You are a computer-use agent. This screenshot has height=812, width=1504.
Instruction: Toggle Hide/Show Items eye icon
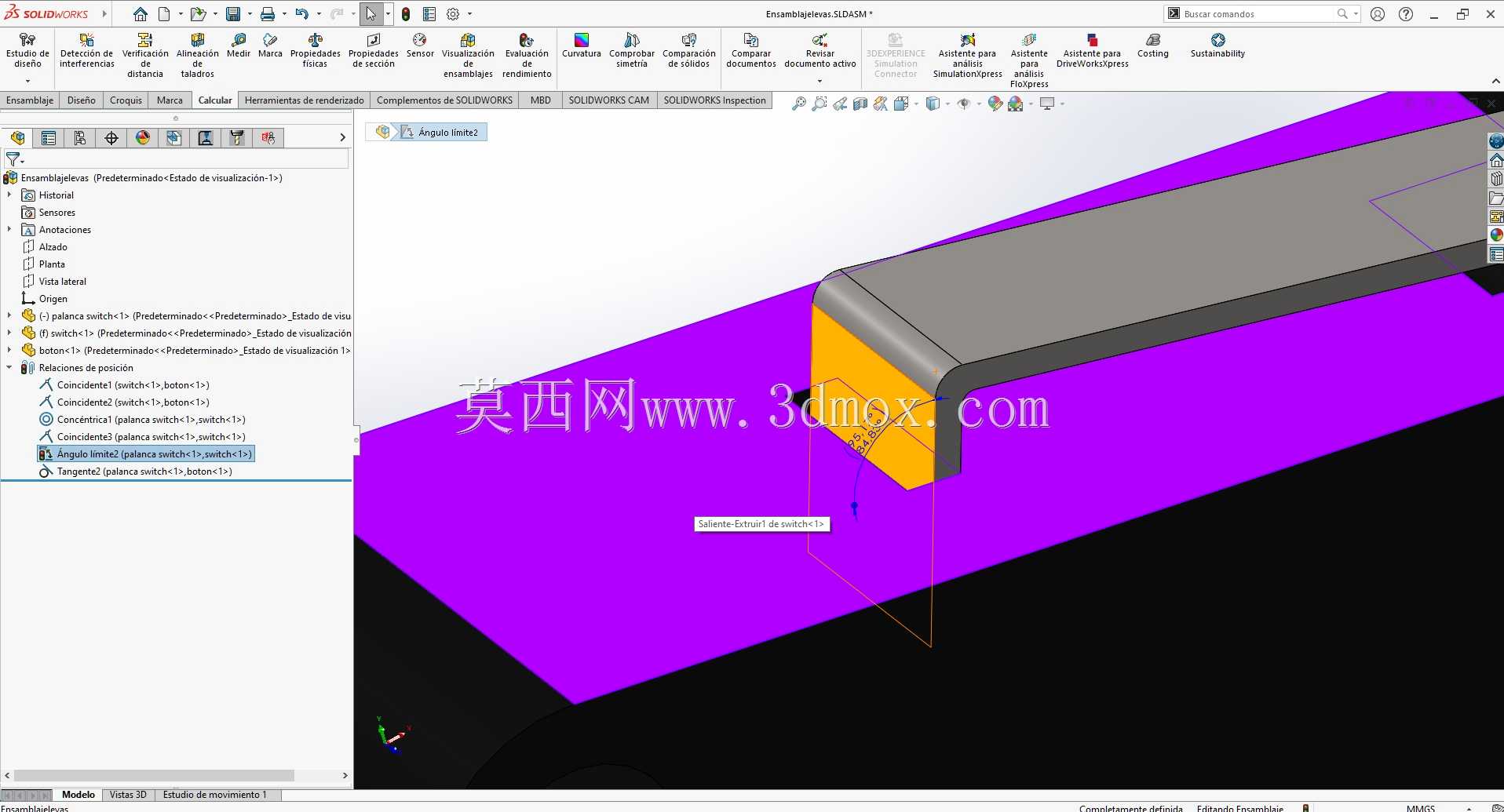click(x=964, y=104)
